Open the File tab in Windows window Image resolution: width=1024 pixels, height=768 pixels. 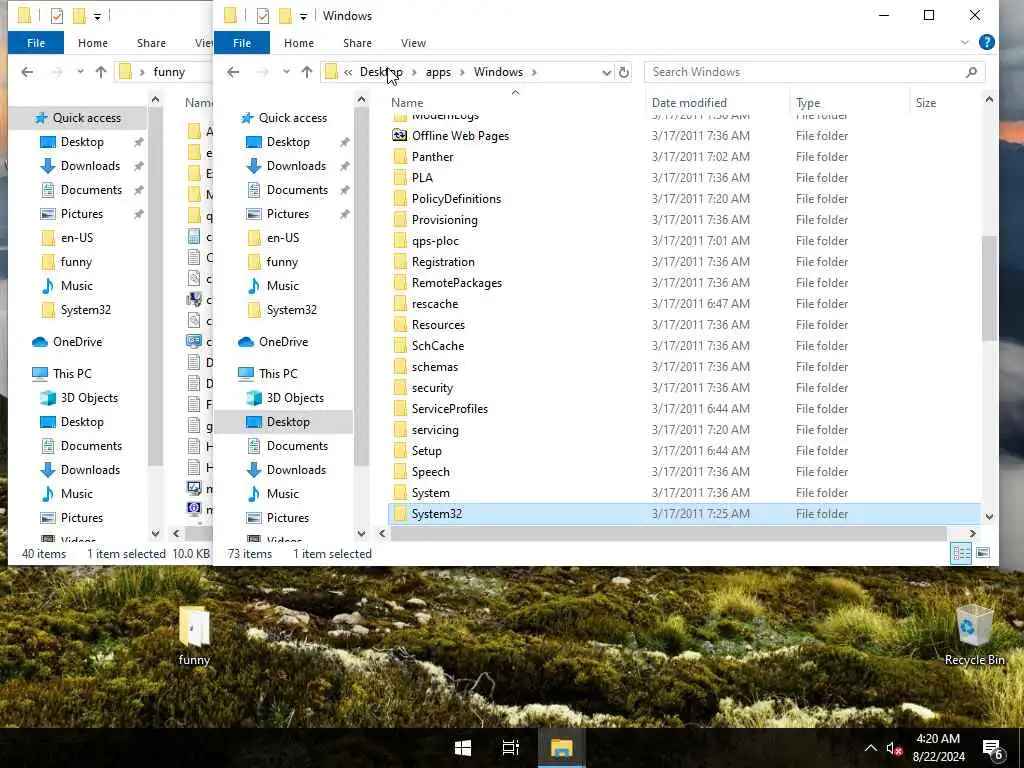[242, 42]
